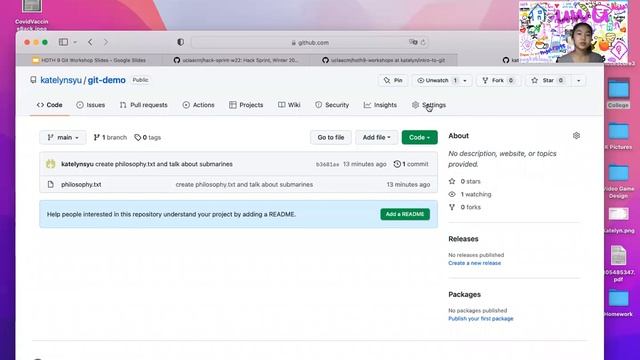
Task: Open the Wiki tab
Action: tap(289, 105)
